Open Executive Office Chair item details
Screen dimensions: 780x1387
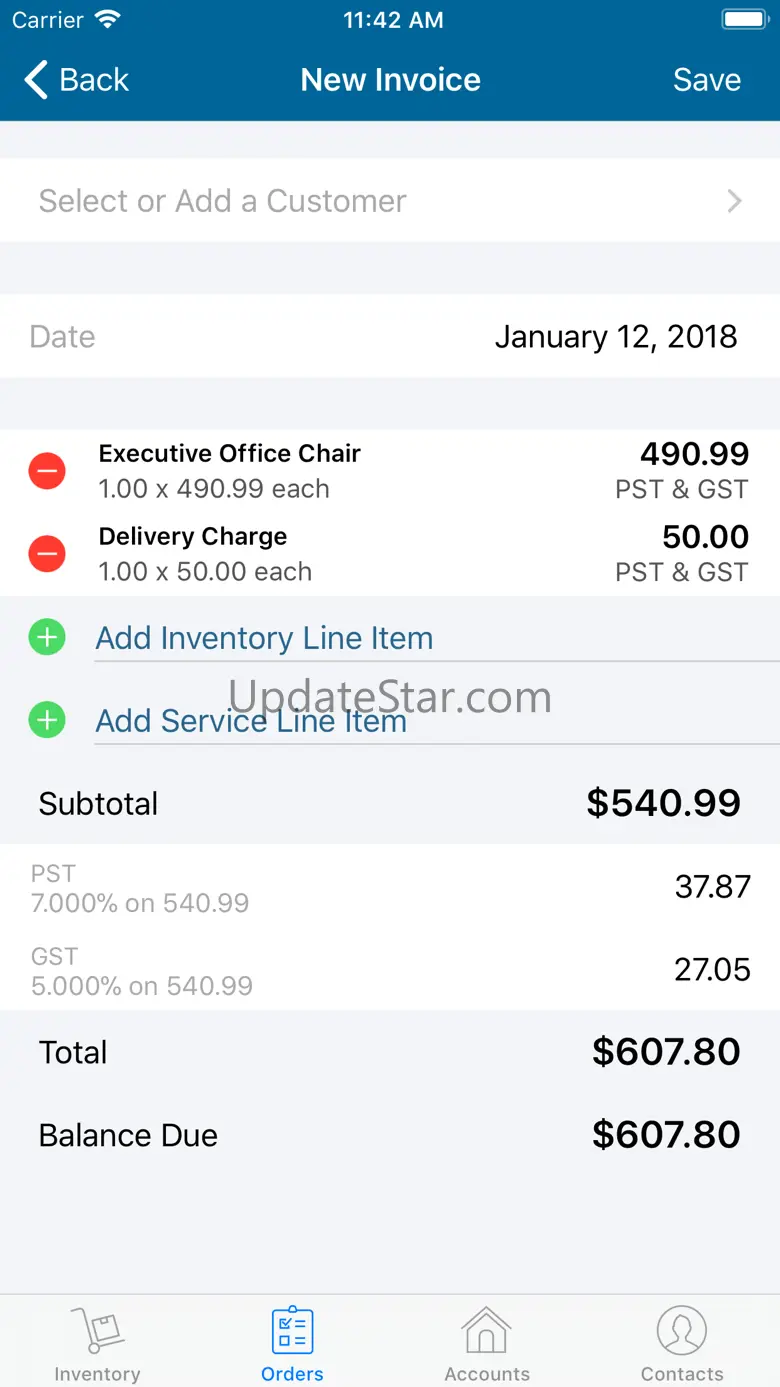[x=229, y=454]
